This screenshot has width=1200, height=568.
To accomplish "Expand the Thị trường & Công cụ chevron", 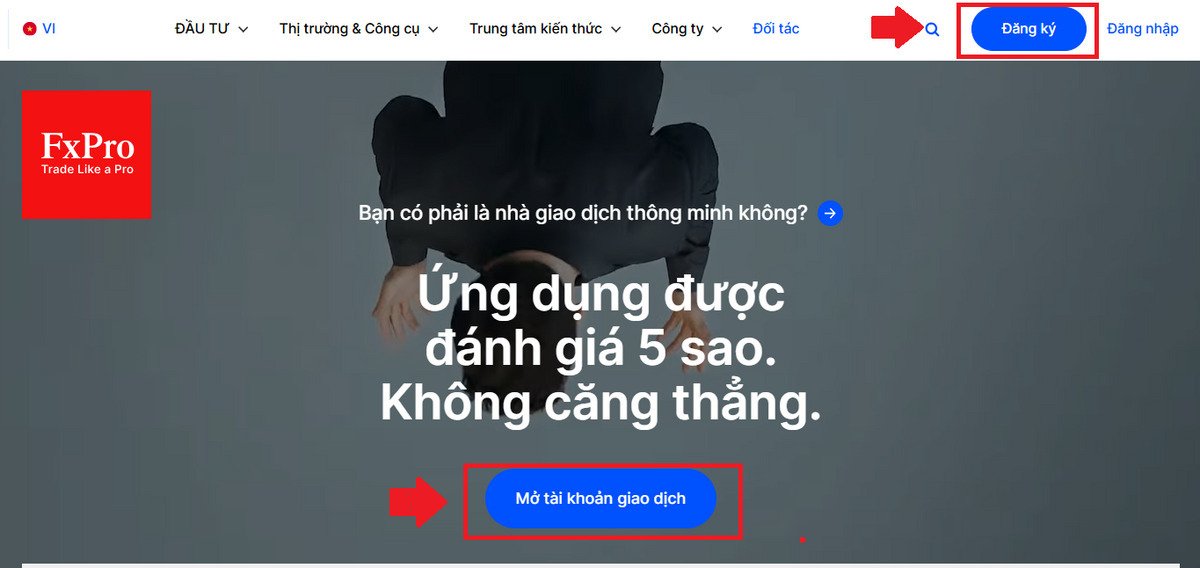I will [433, 30].
